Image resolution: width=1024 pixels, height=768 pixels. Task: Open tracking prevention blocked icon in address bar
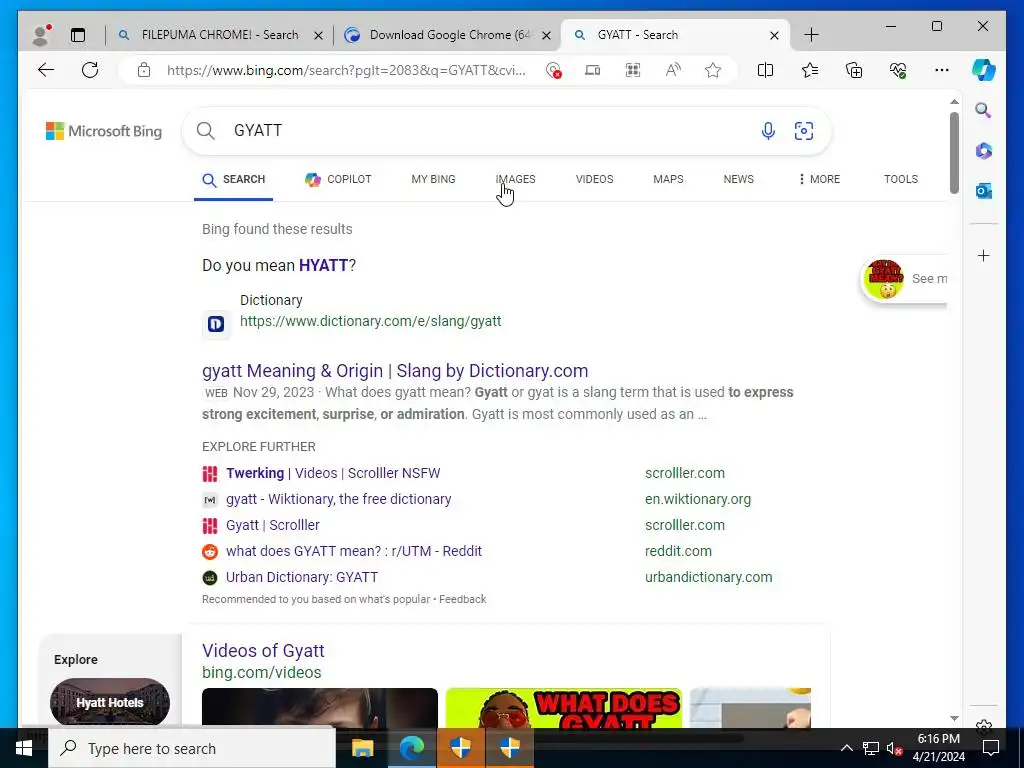click(553, 70)
